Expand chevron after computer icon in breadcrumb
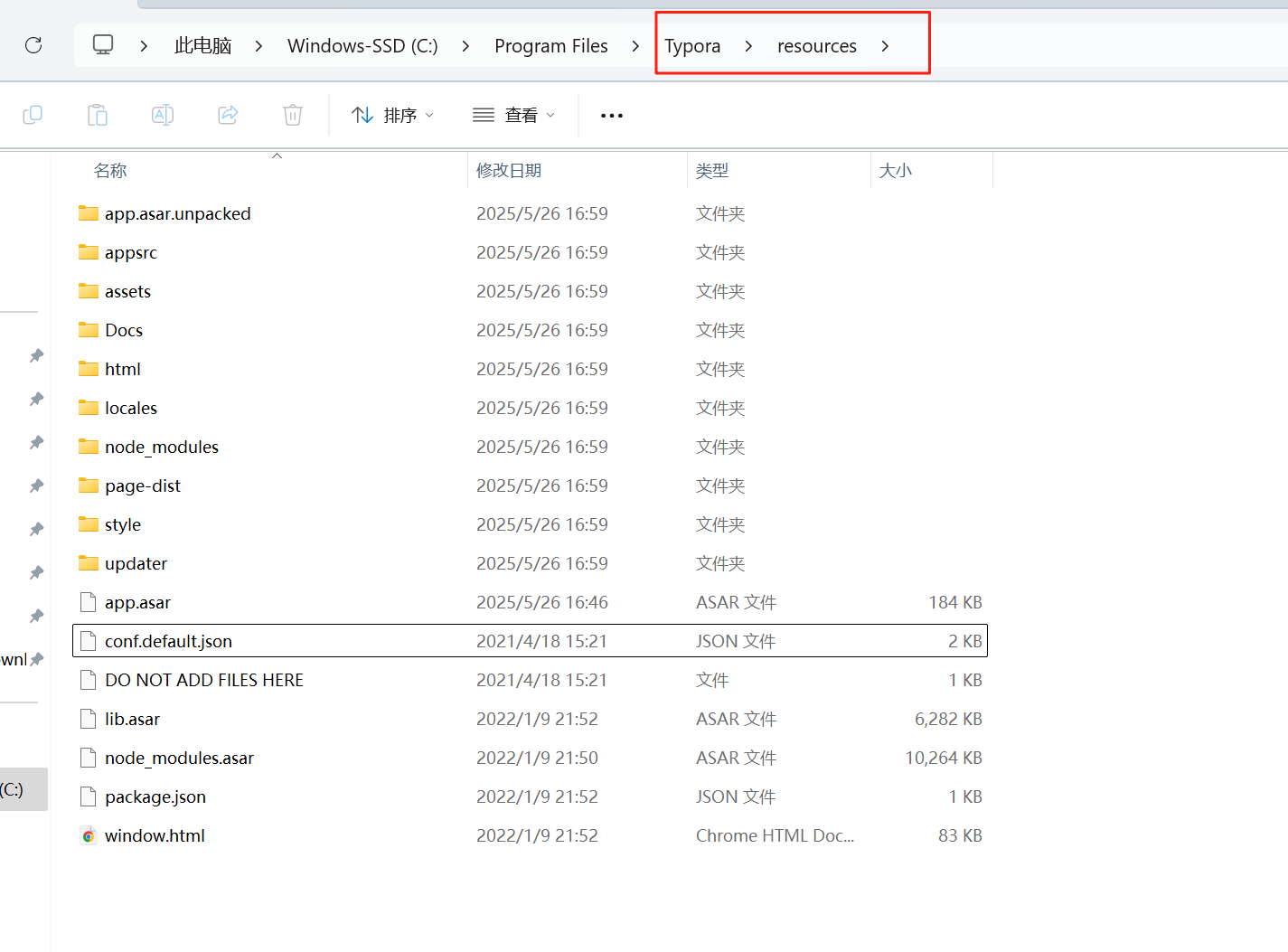Viewport: 1288px width, 952px height. coord(144,46)
